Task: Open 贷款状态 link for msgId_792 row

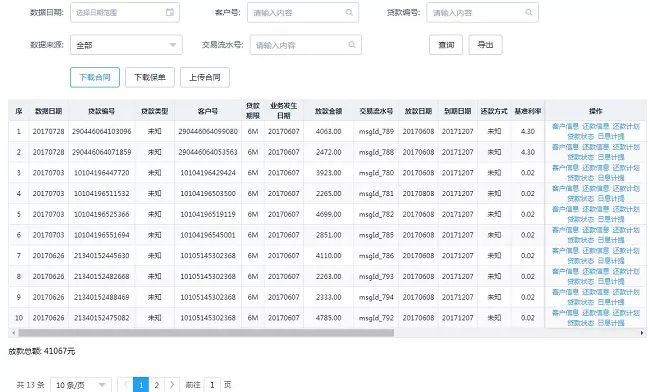Action: 580,323
